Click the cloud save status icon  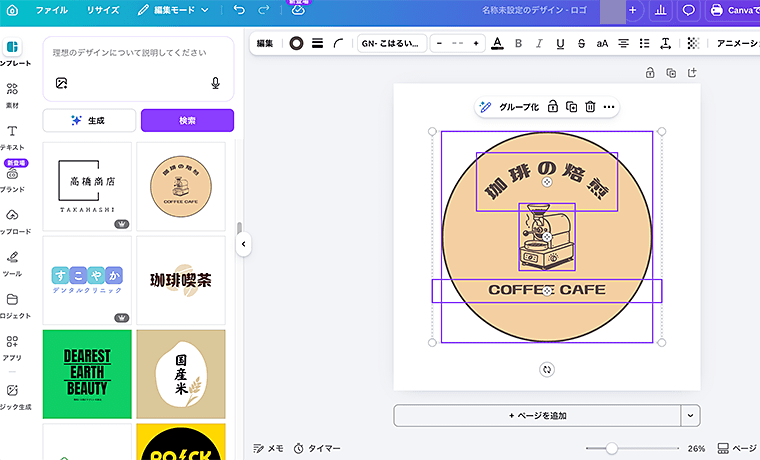point(298,10)
